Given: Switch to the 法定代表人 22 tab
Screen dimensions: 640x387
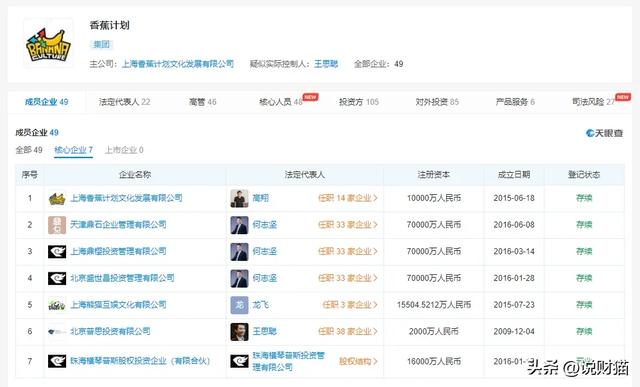Looking at the screenshot, I should (124, 102).
